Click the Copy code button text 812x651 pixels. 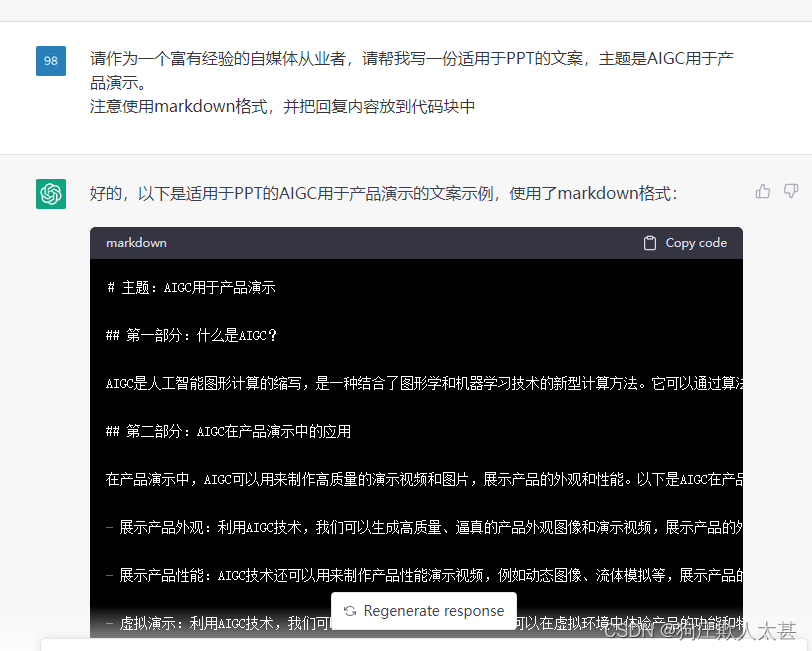pos(696,243)
